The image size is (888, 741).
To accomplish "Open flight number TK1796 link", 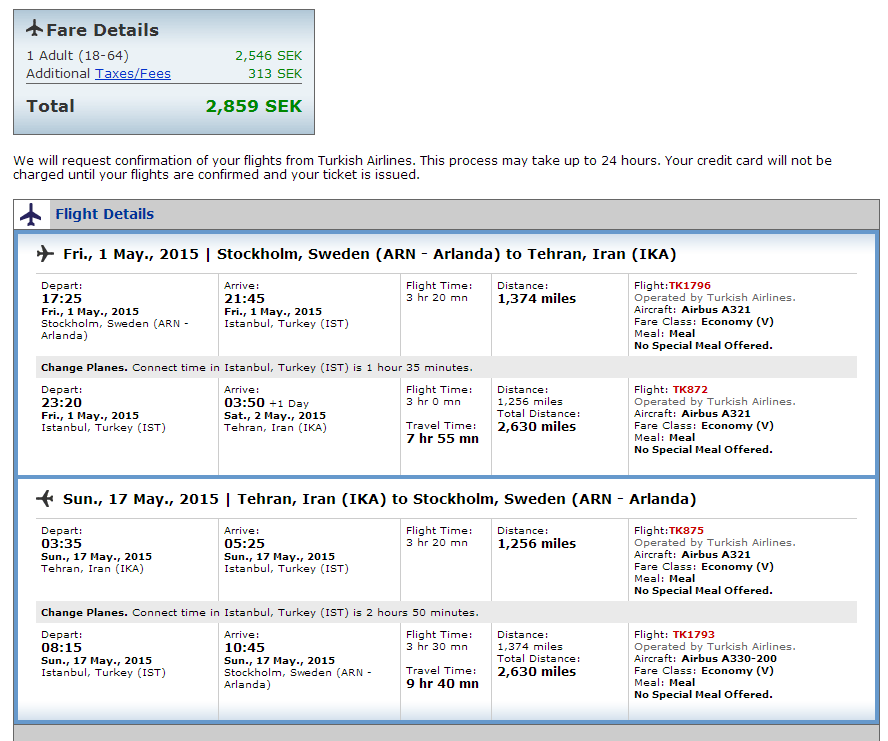I will tap(689, 286).
